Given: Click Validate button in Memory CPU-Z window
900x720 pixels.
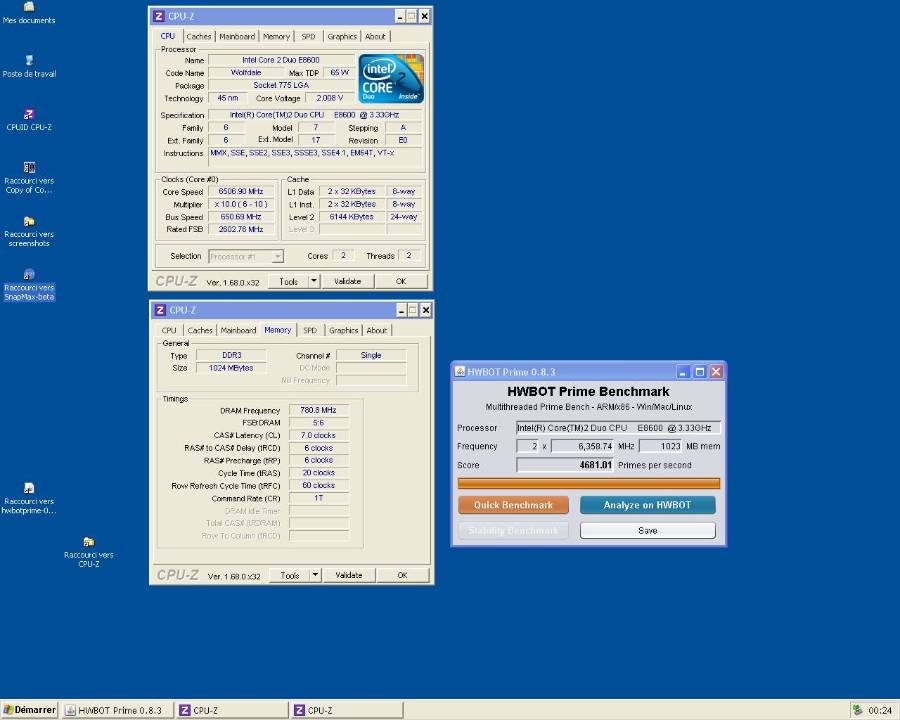Looking at the screenshot, I should point(348,575).
